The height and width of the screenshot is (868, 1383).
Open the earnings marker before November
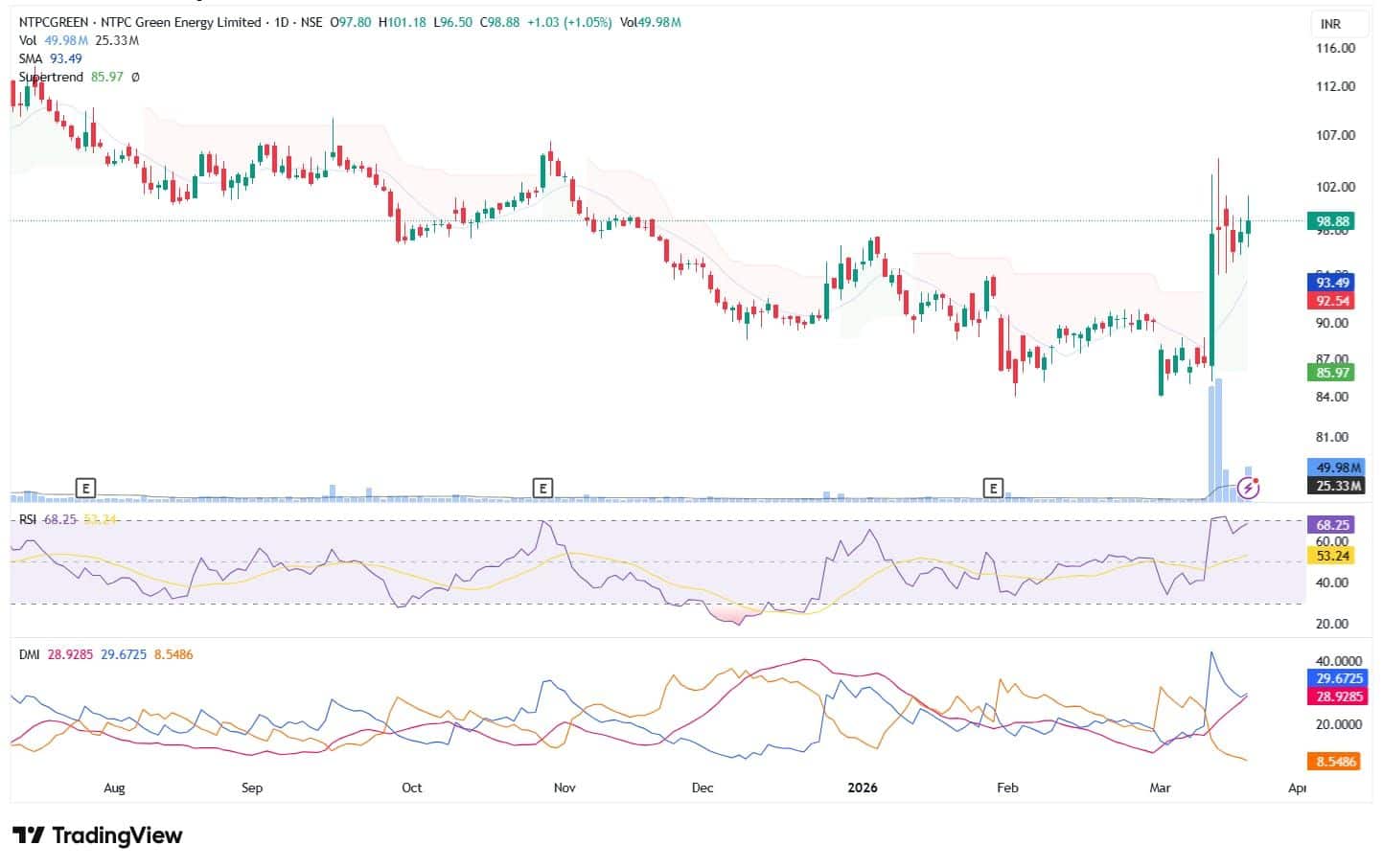point(543,489)
